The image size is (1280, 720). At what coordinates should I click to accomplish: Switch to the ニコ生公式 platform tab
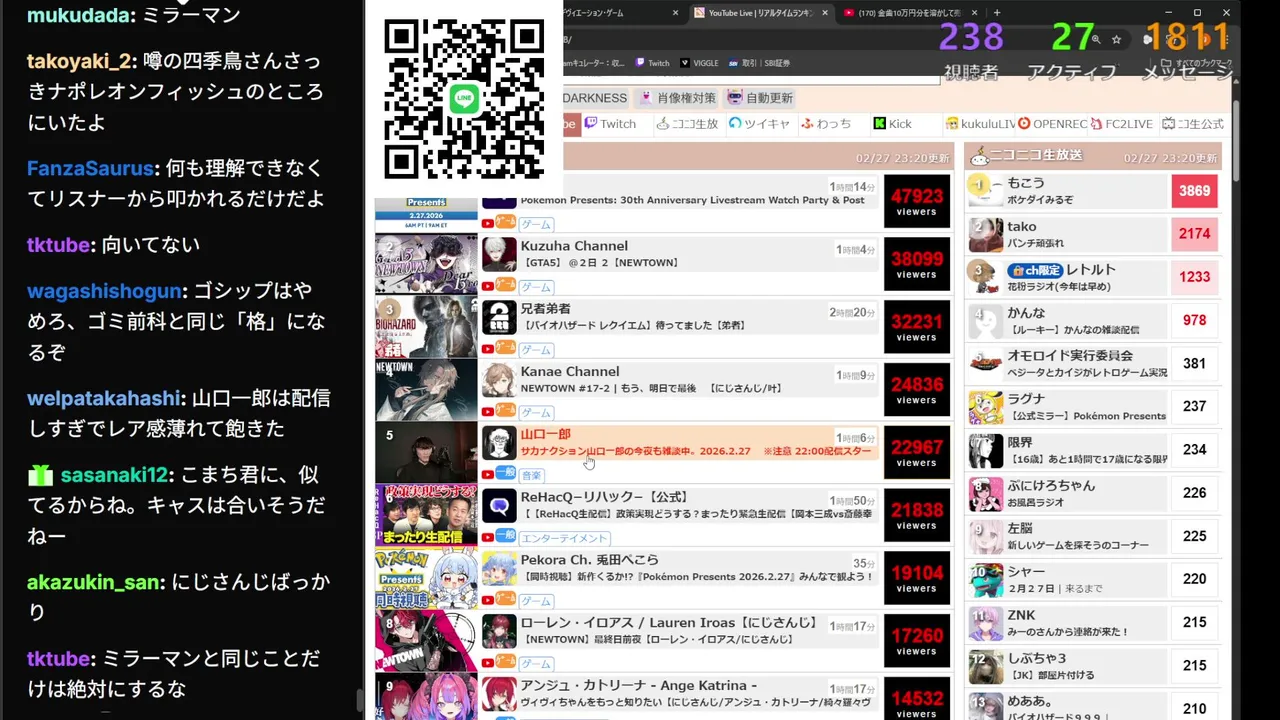point(1193,124)
